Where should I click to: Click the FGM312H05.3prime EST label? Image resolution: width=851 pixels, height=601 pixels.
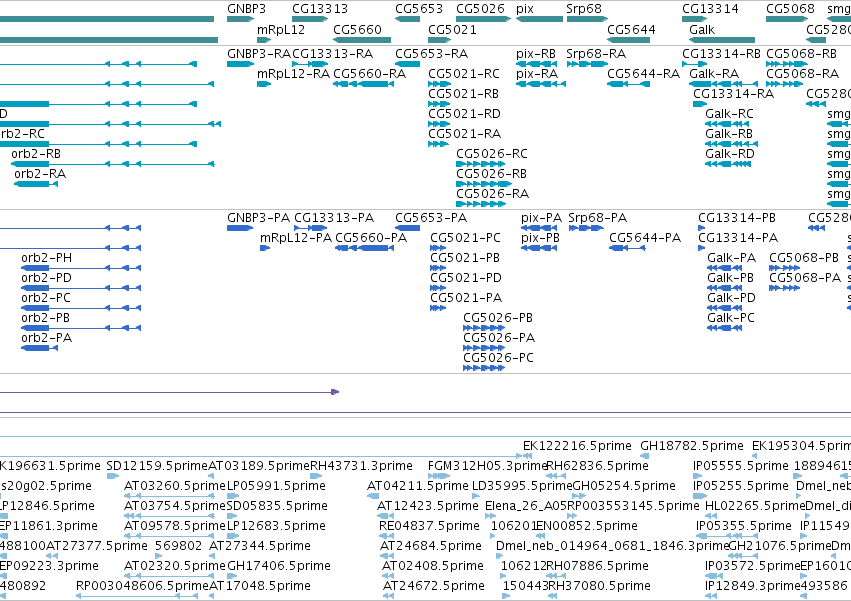(487, 466)
